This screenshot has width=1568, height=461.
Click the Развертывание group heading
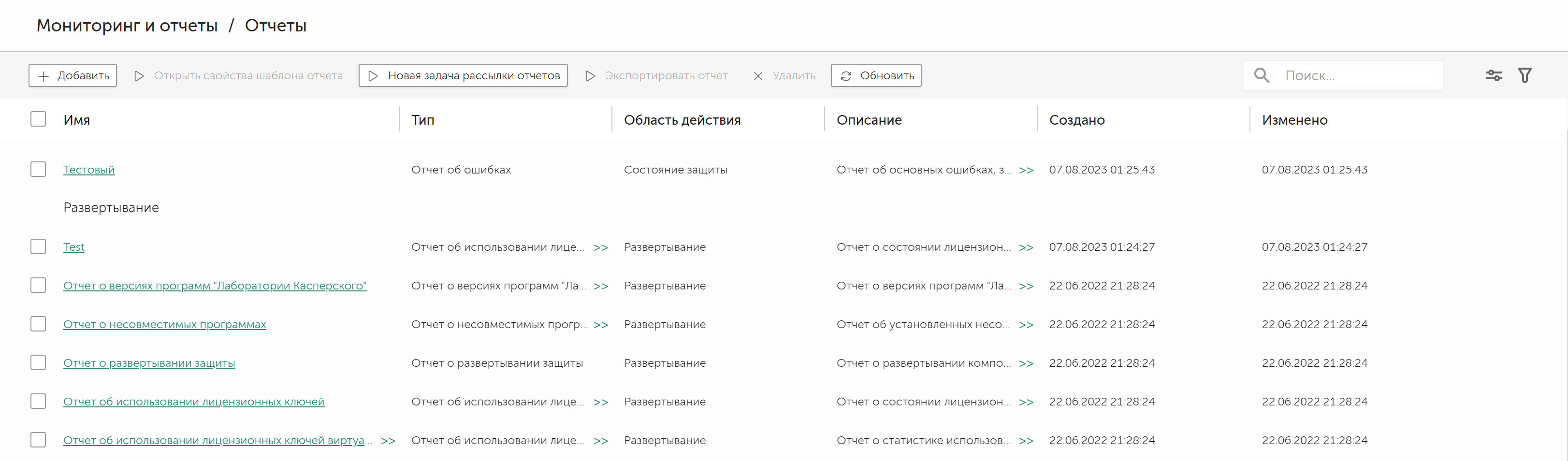coord(111,208)
